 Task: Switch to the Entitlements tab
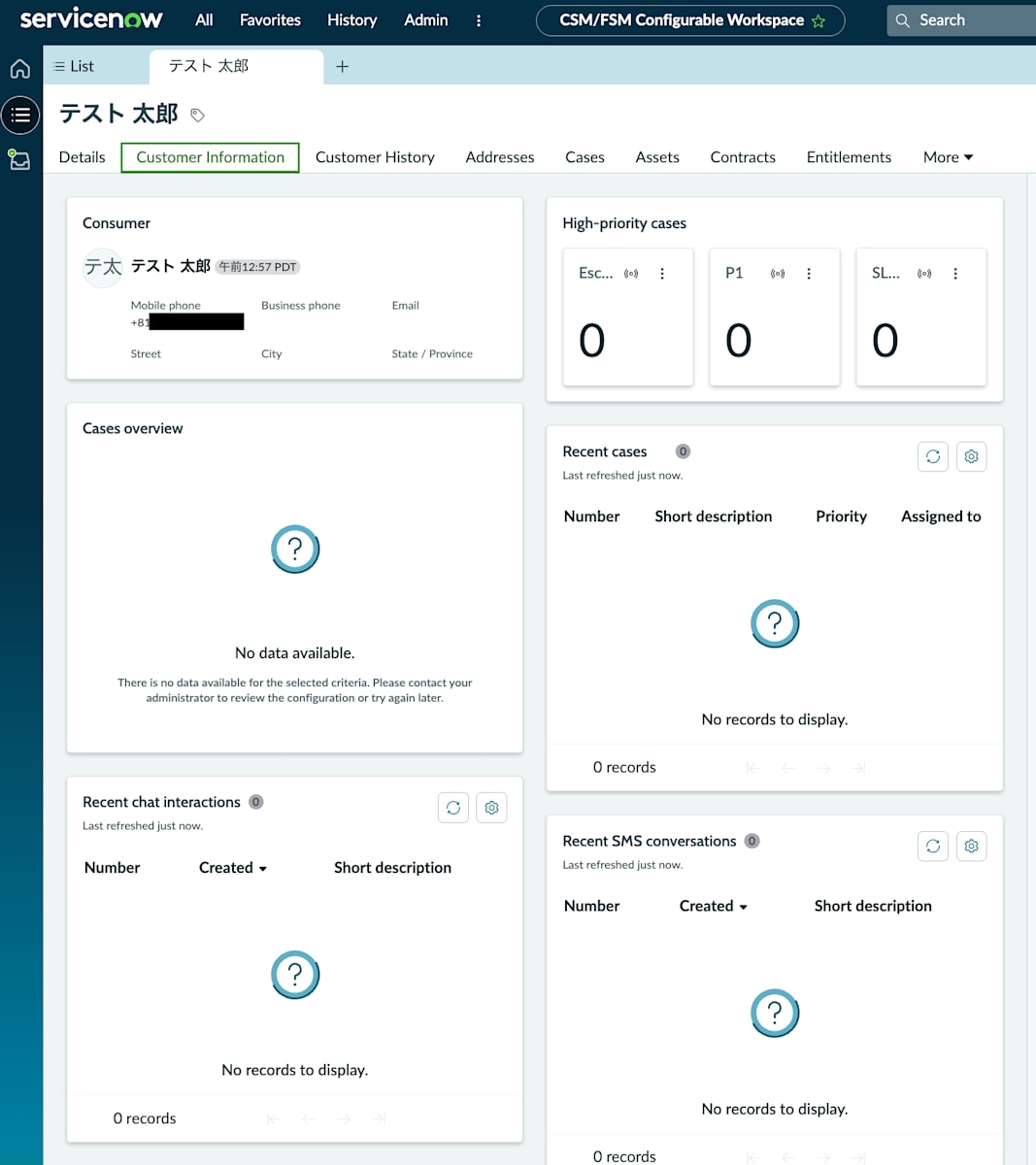click(x=849, y=157)
